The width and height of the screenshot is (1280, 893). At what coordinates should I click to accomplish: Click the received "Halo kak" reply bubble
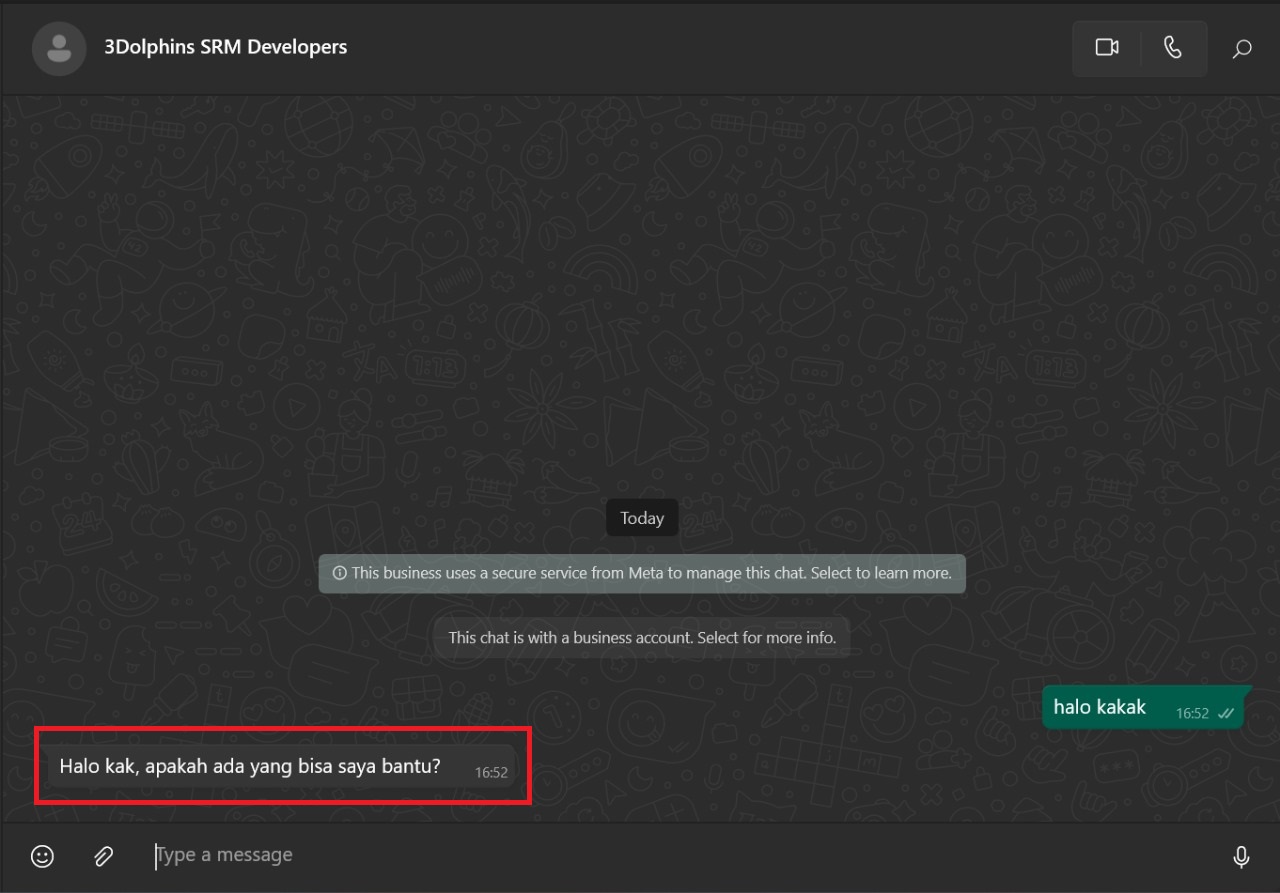pos(250,767)
